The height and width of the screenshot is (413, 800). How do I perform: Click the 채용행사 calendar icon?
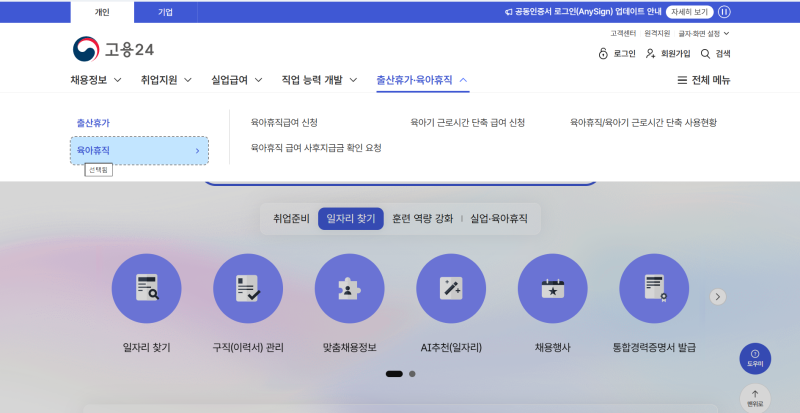click(553, 288)
